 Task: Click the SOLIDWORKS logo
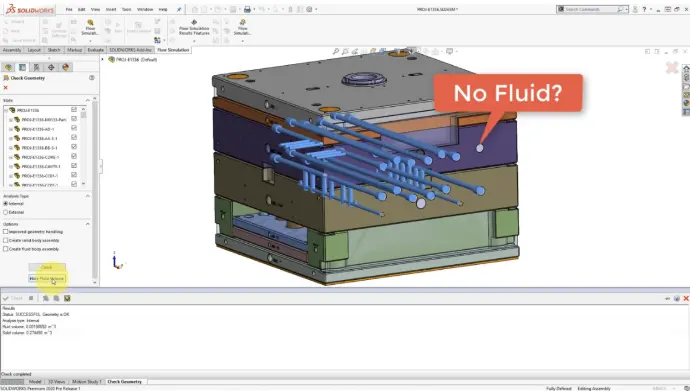pyautogui.click(x=30, y=9)
